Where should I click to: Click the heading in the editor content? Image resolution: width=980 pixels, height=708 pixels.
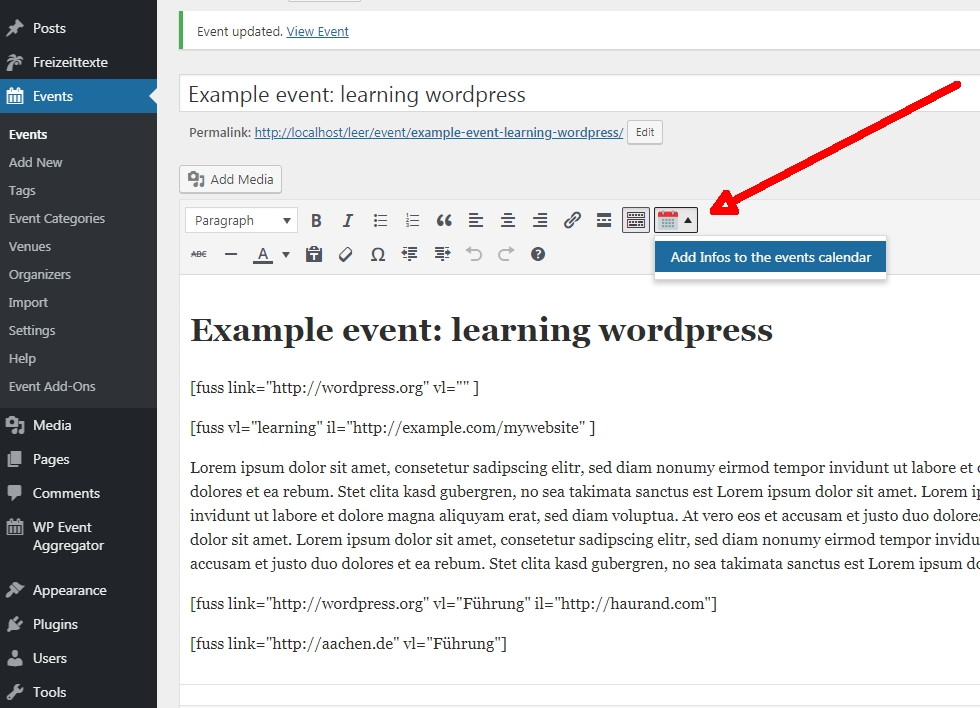[481, 330]
